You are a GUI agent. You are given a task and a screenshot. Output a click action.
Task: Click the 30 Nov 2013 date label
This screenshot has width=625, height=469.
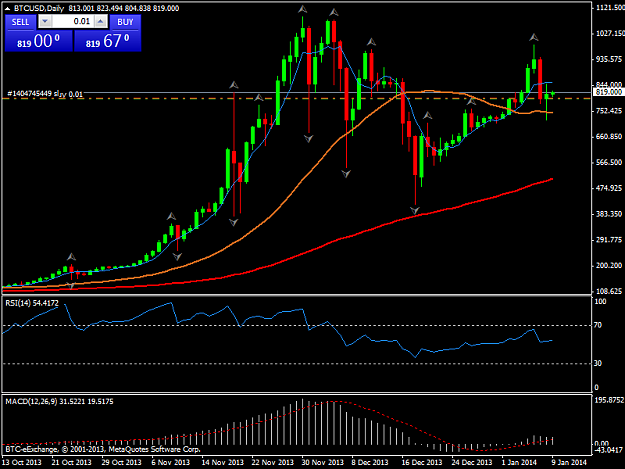pyautogui.click(x=322, y=462)
